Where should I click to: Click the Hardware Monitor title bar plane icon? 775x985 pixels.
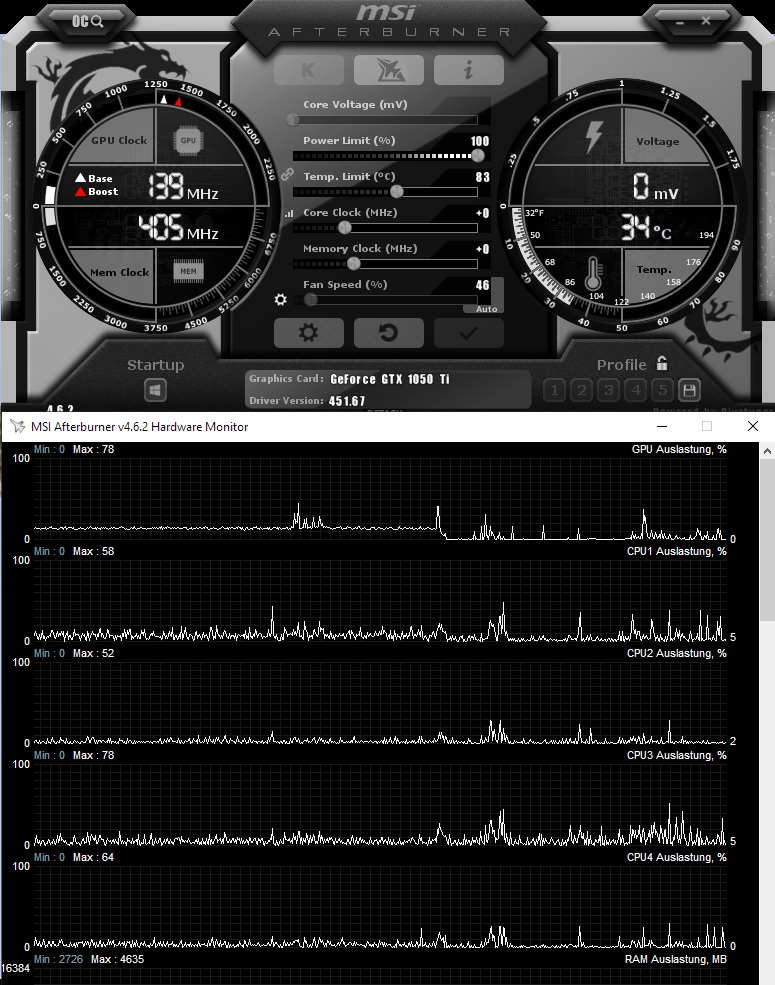click(18, 427)
